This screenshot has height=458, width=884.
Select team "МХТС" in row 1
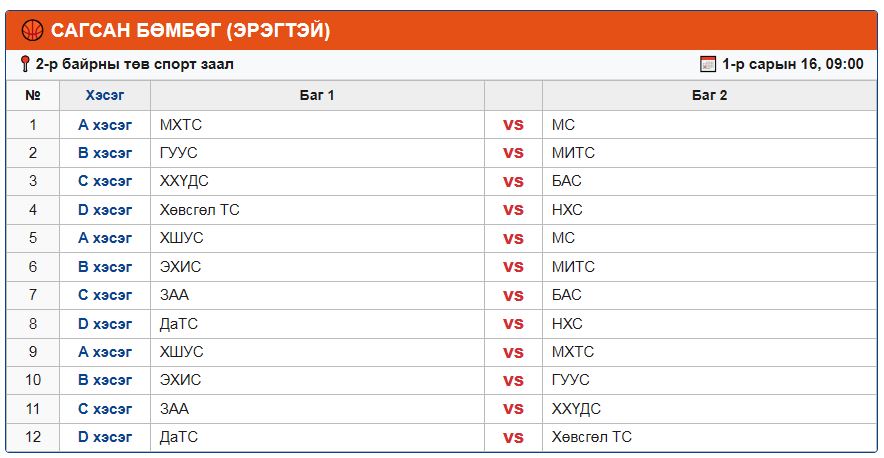pos(181,125)
